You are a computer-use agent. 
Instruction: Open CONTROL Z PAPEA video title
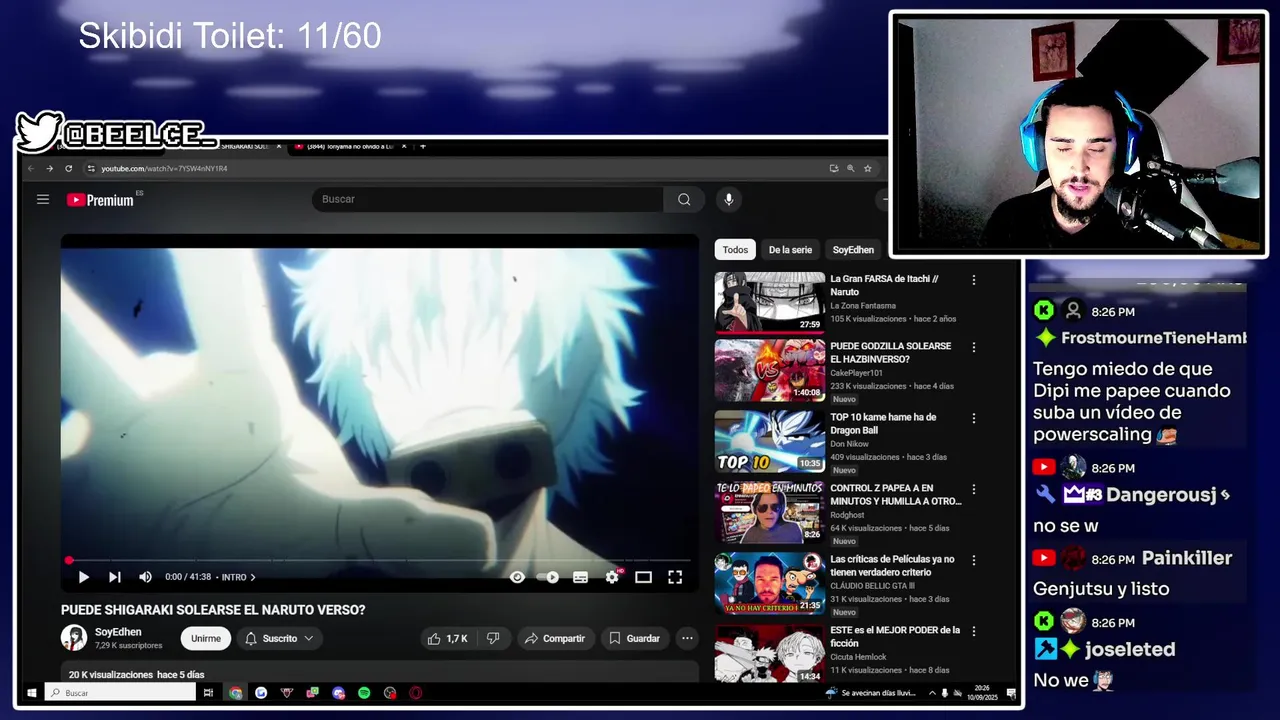895,495
